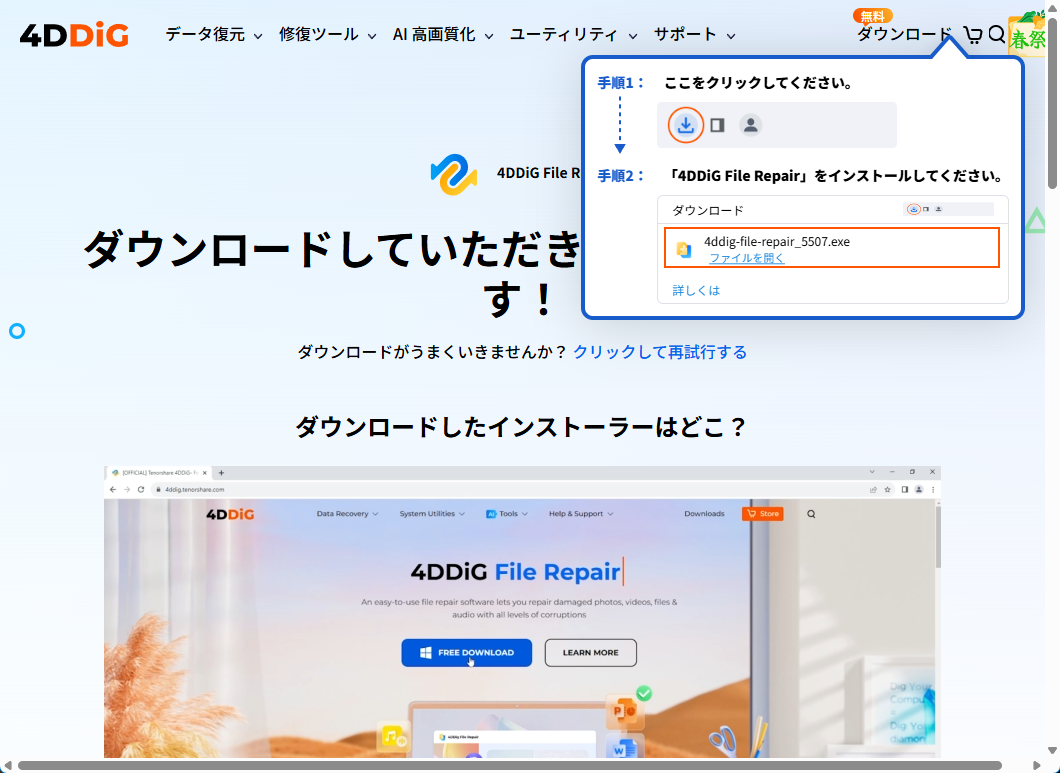Click the horizontal scrollbar thumb
The width and height of the screenshot is (1060, 773).
[510, 766]
